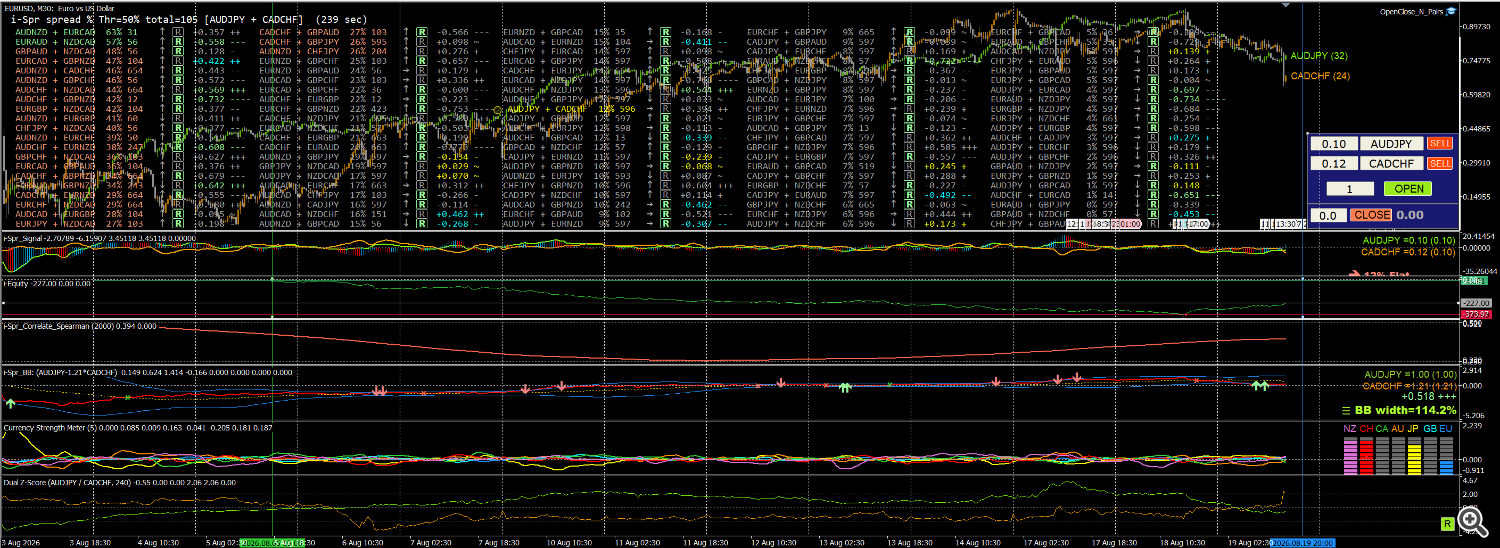The width and height of the screenshot is (1500, 548).
Task: Click the green OPEN button
Action: point(1407,188)
